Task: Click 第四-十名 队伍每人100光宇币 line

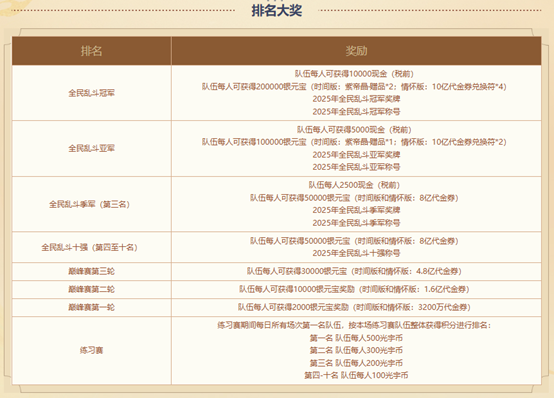Action: point(356,376)
